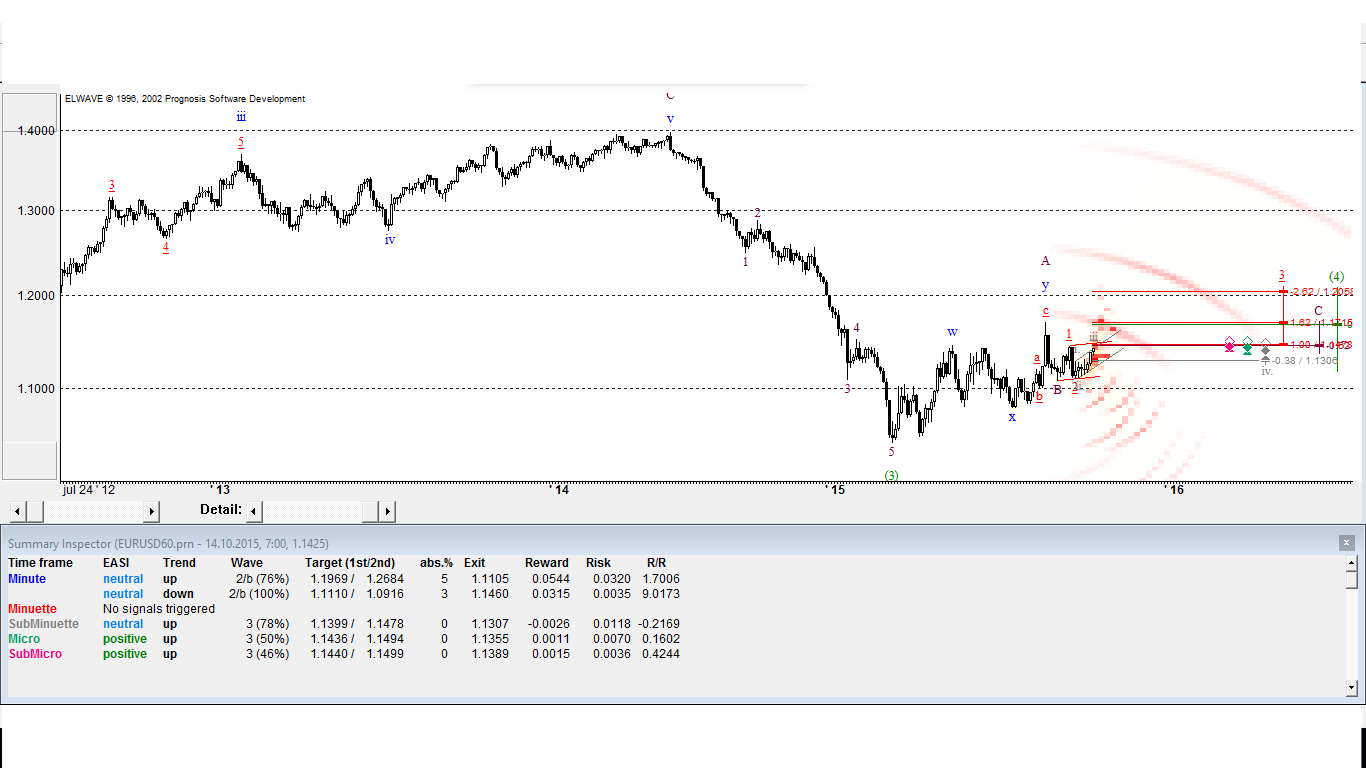Click the Summary Inspector title text
This screenshot has width=1366, height=768.
pyautogui.click(x=168, y=543)
